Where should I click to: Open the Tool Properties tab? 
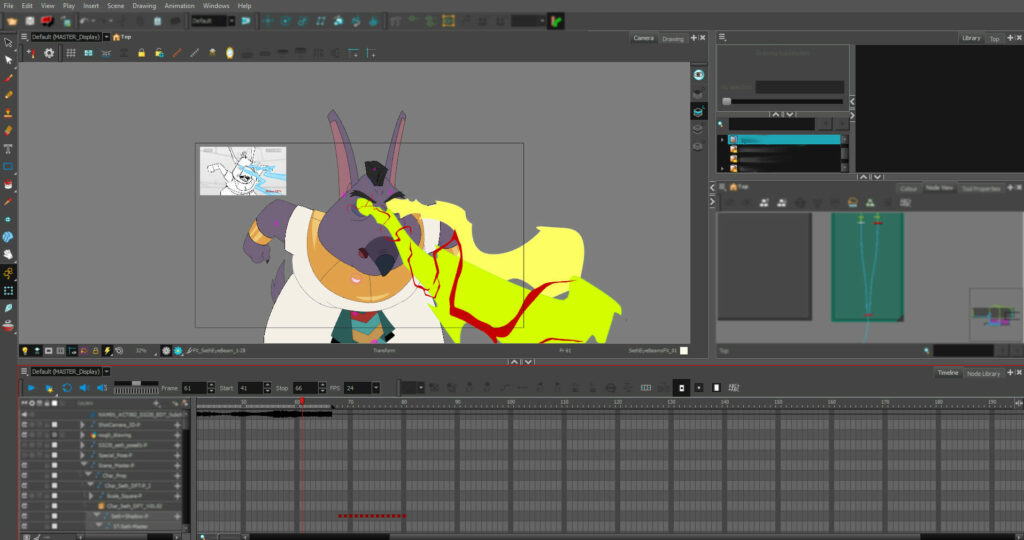coord(981,189)
